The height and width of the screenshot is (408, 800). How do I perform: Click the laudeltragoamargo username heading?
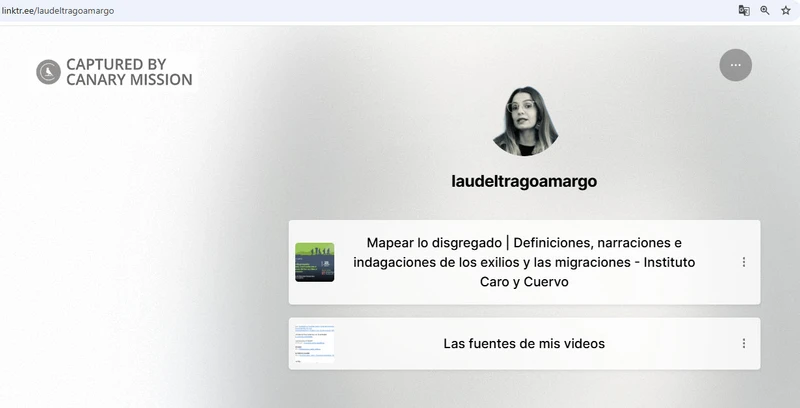click(524, 181)
